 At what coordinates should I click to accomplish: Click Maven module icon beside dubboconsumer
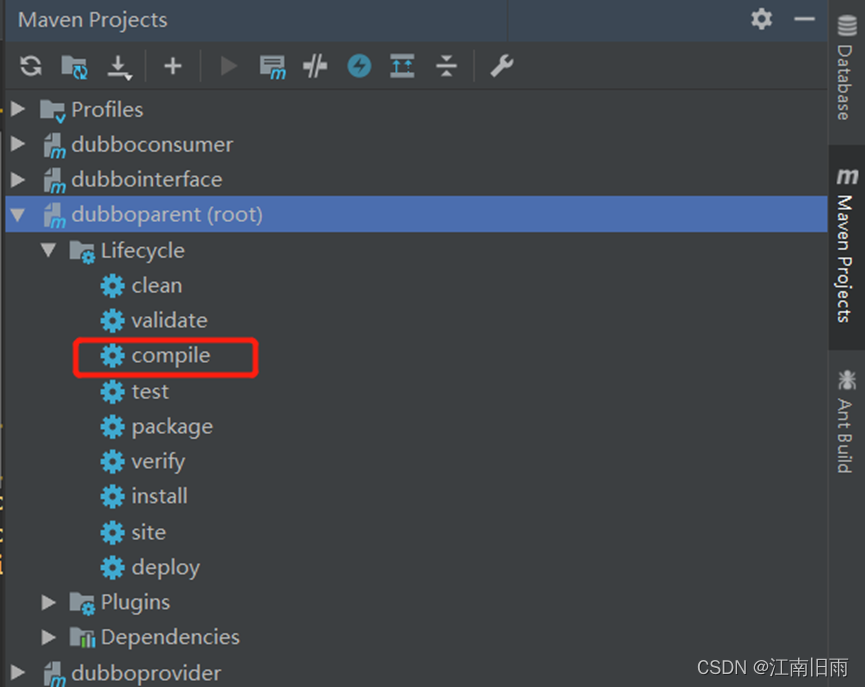point(55,146)
